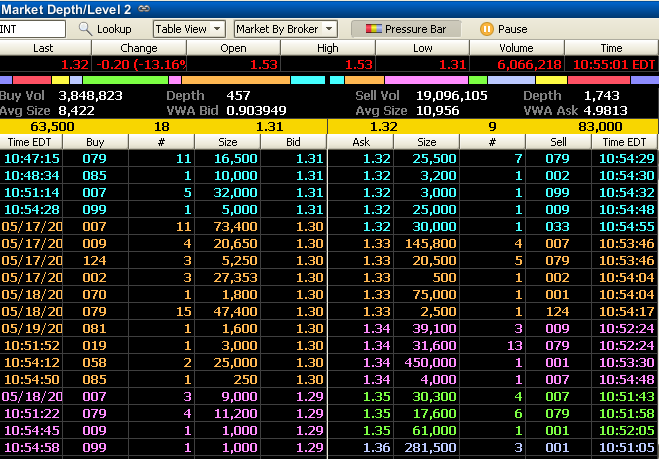Click the Lookup magnifier icon
The height and width of the screenshot is (459, 659).
(x=85, y=29)
